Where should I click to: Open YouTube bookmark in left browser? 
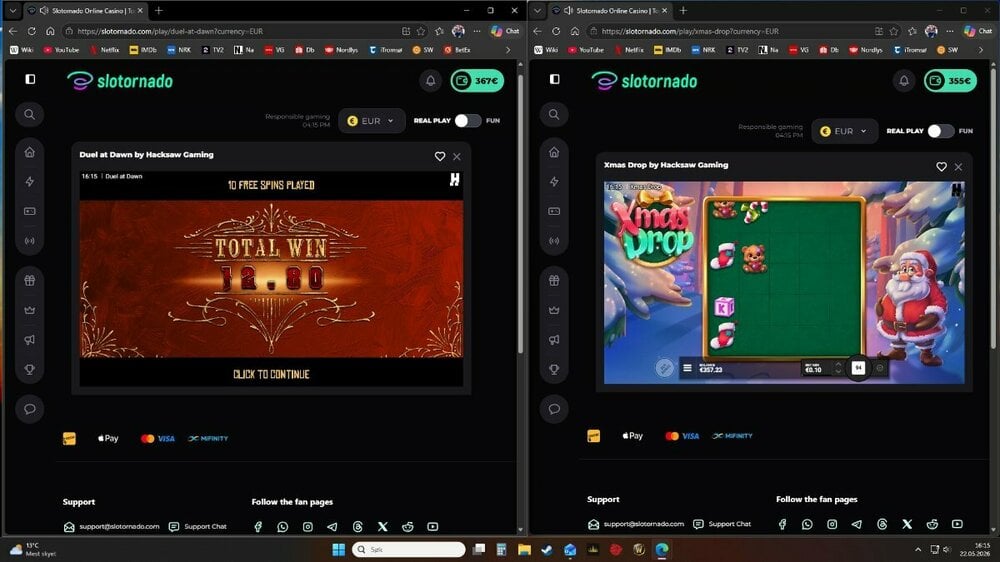61,50
